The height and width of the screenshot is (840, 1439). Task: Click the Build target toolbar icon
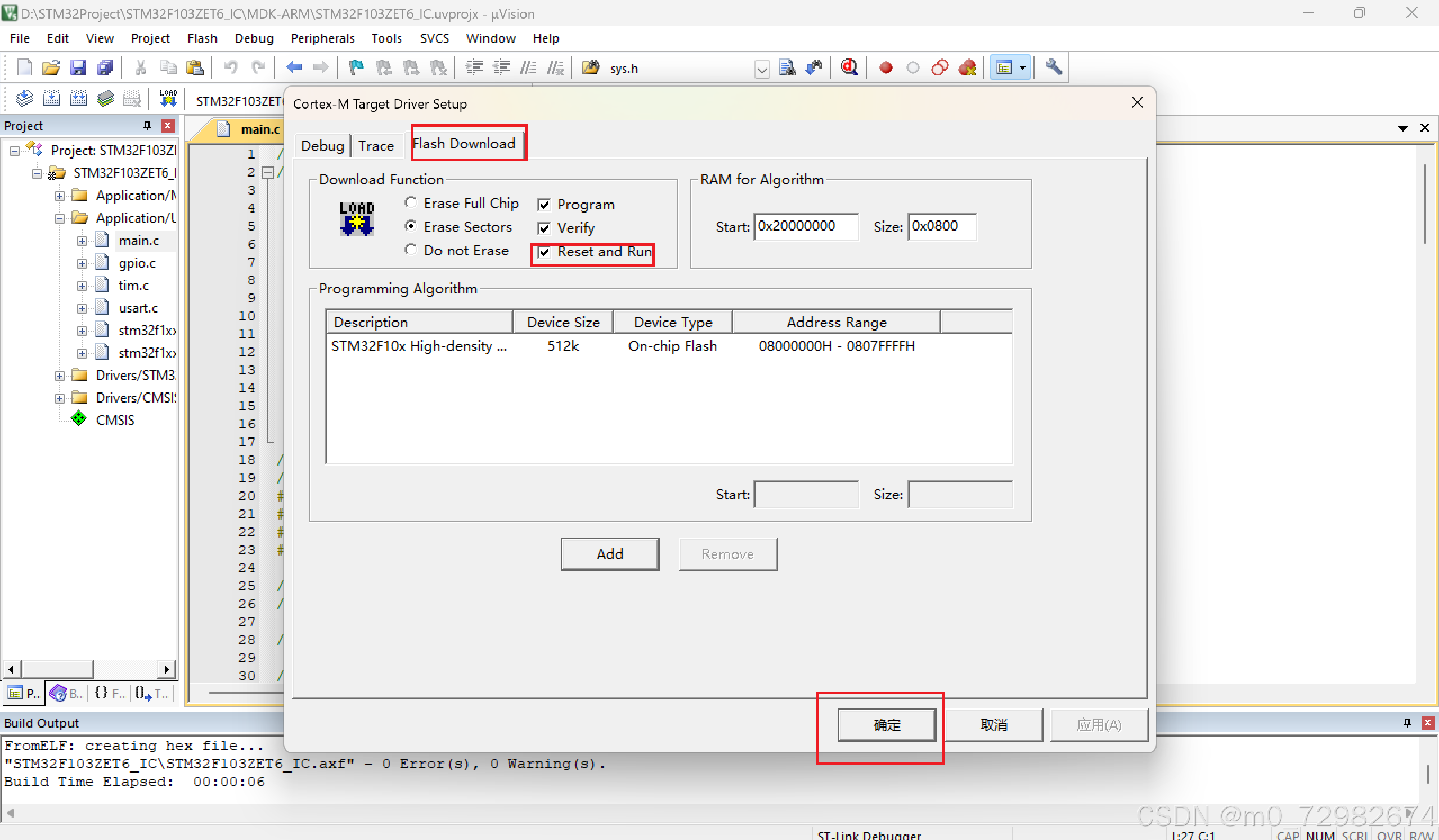click(51, 99)
